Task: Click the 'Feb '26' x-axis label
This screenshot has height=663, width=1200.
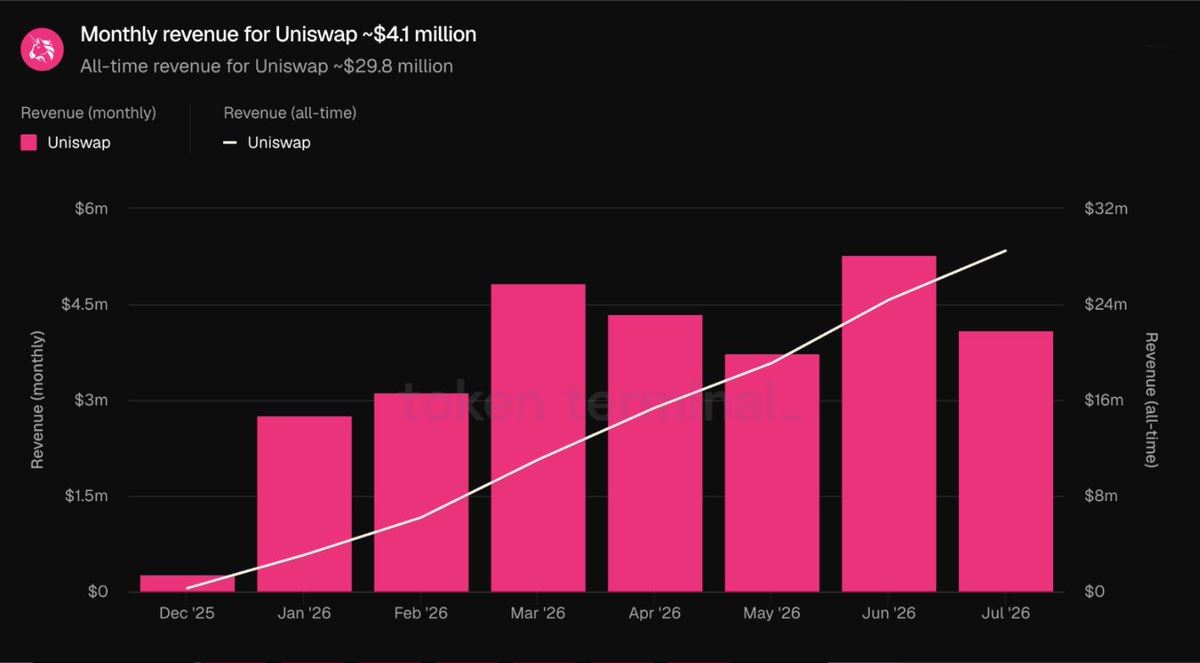Action: click(x=421, y=613)
